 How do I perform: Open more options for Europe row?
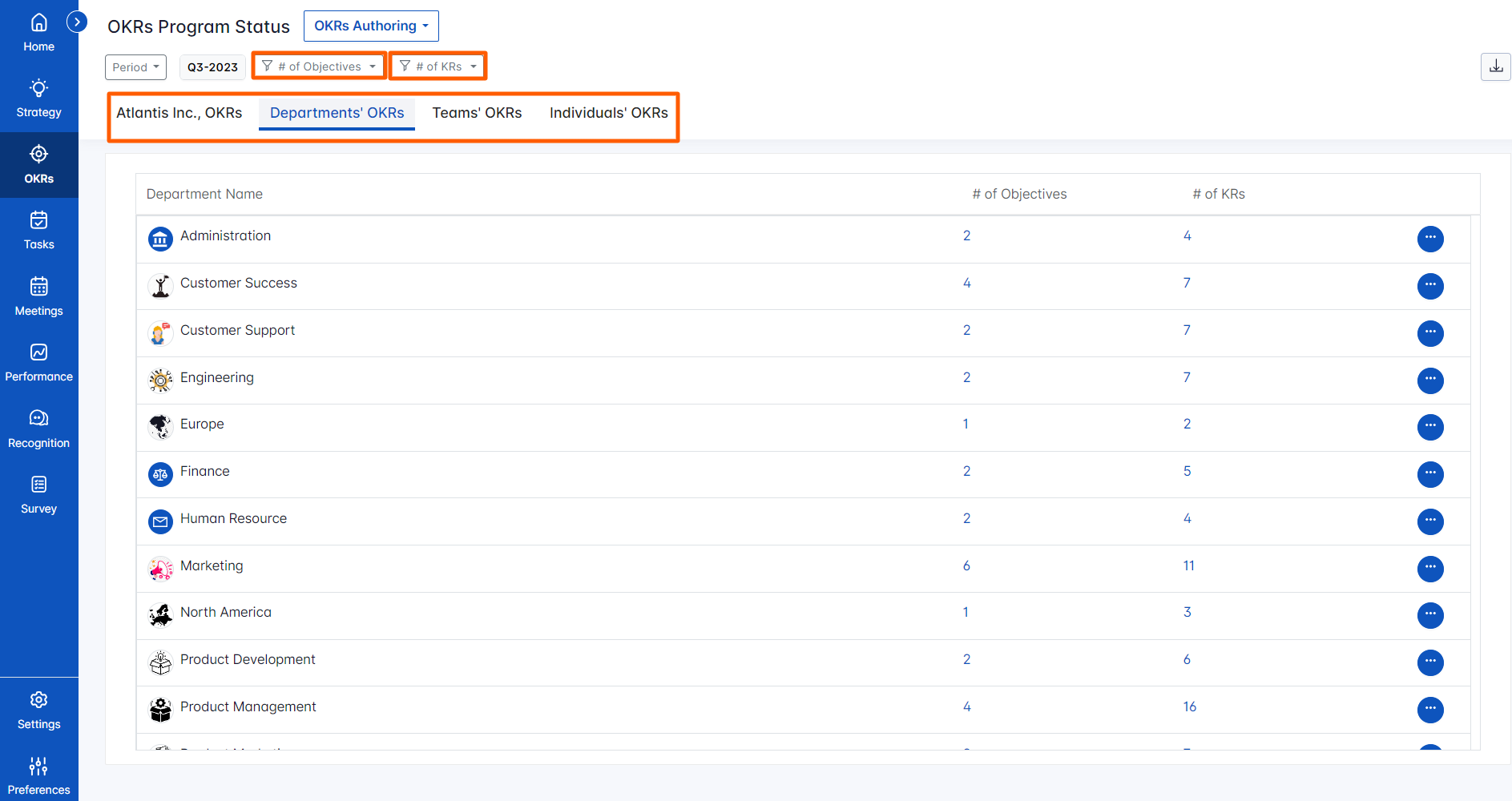tap(1430, 427)
